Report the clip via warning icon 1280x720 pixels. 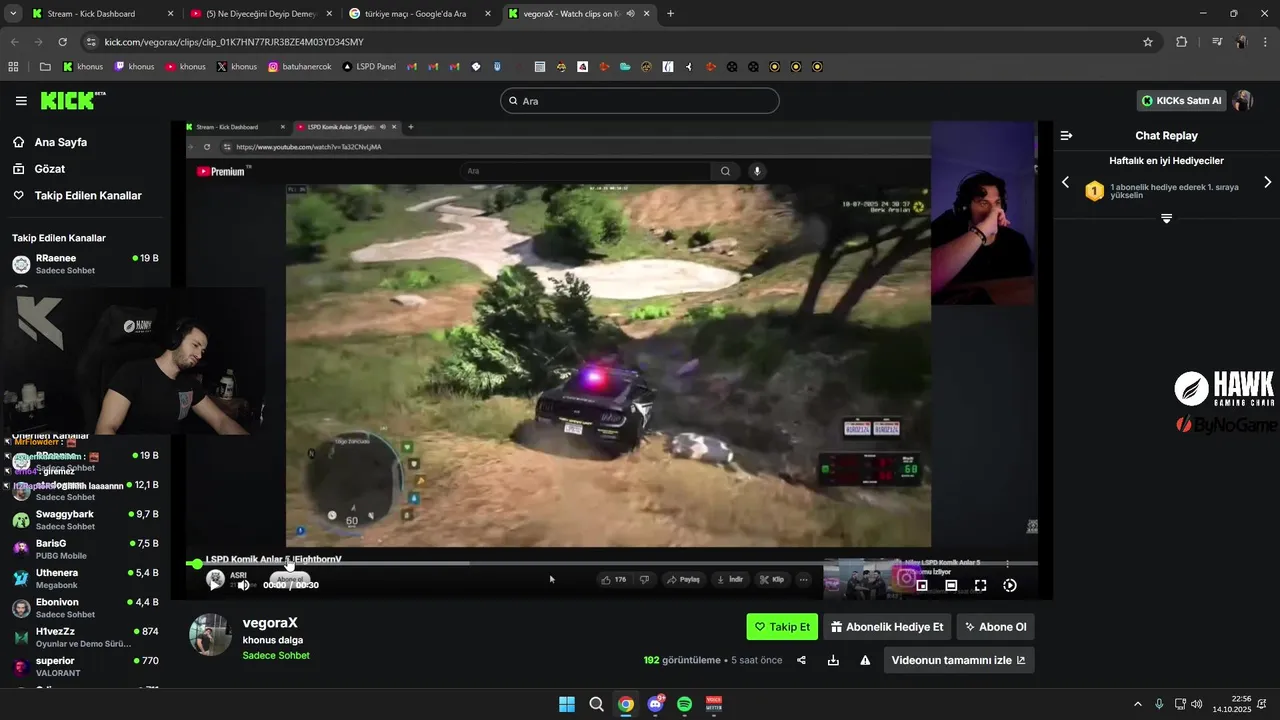click(865, 660)
